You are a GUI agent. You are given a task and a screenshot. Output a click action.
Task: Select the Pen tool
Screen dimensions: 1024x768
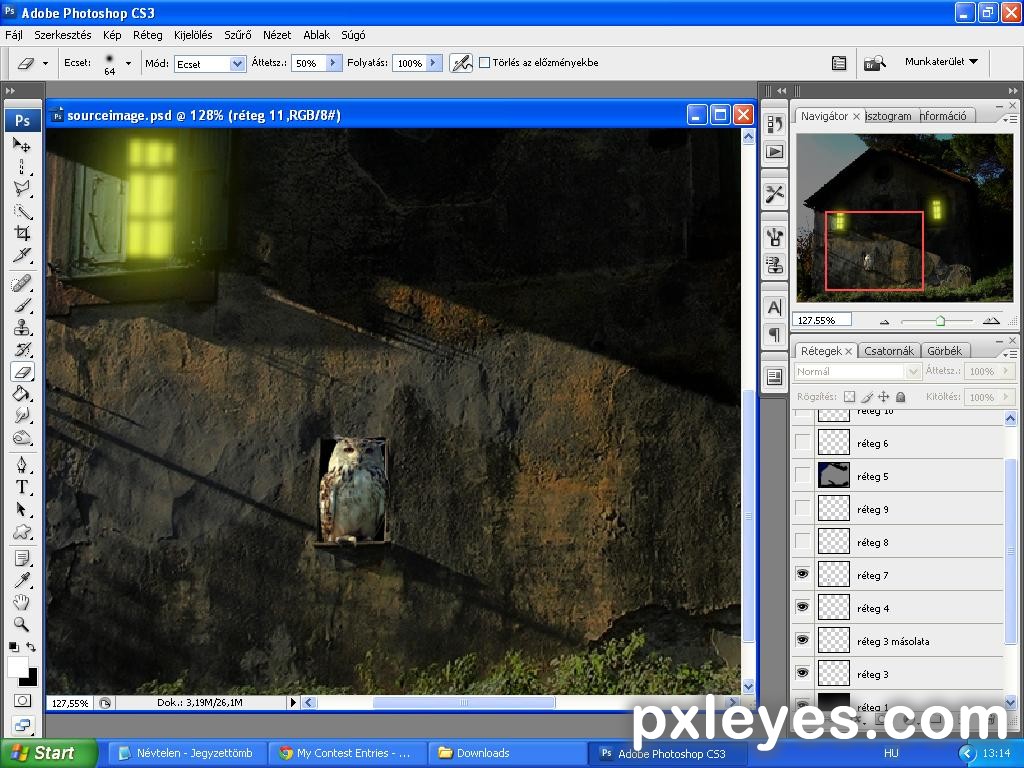[22, 465]
